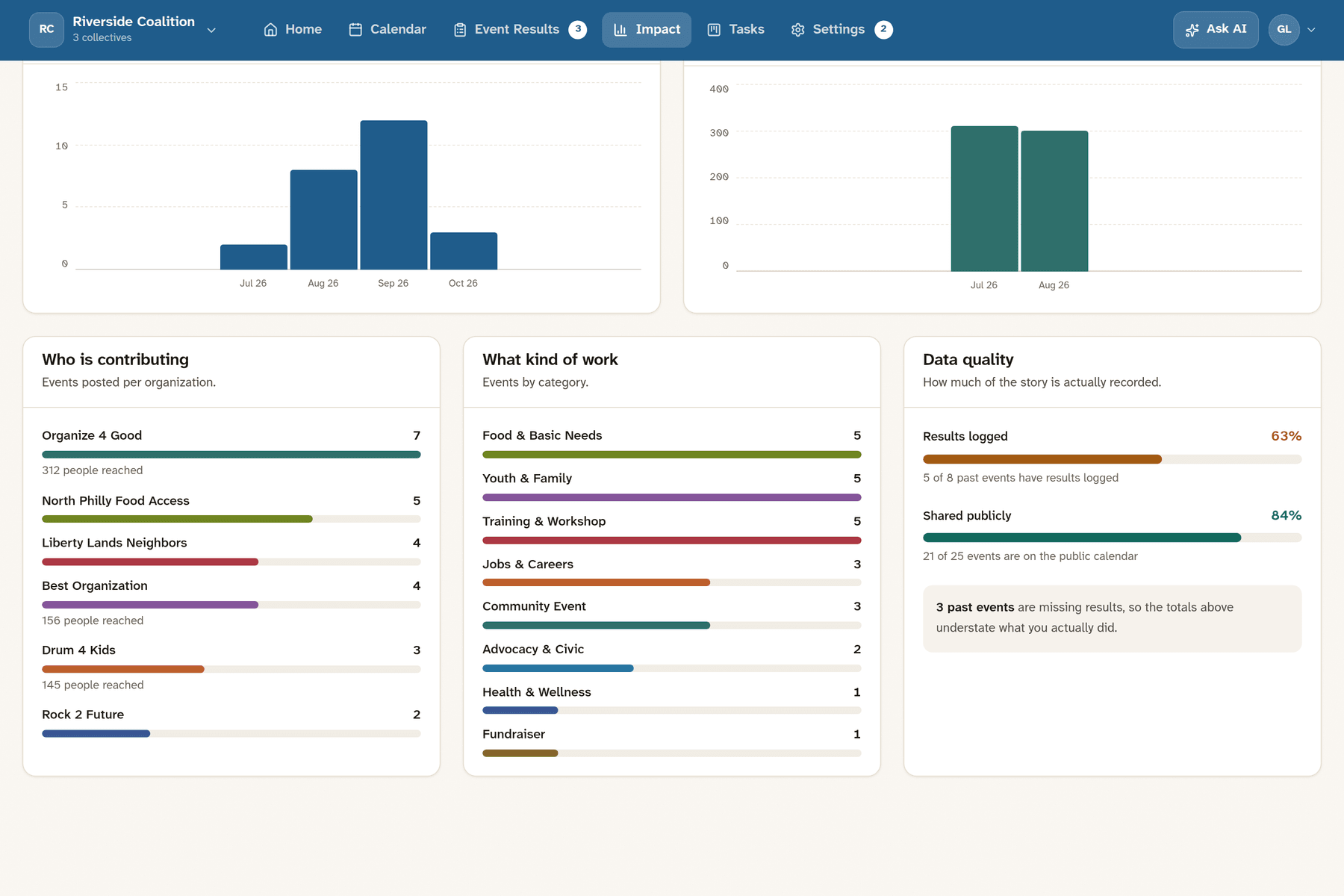Click the Results logged 63% progress bar
This screenshot has height=896, width=1344.
[1113, 459]
